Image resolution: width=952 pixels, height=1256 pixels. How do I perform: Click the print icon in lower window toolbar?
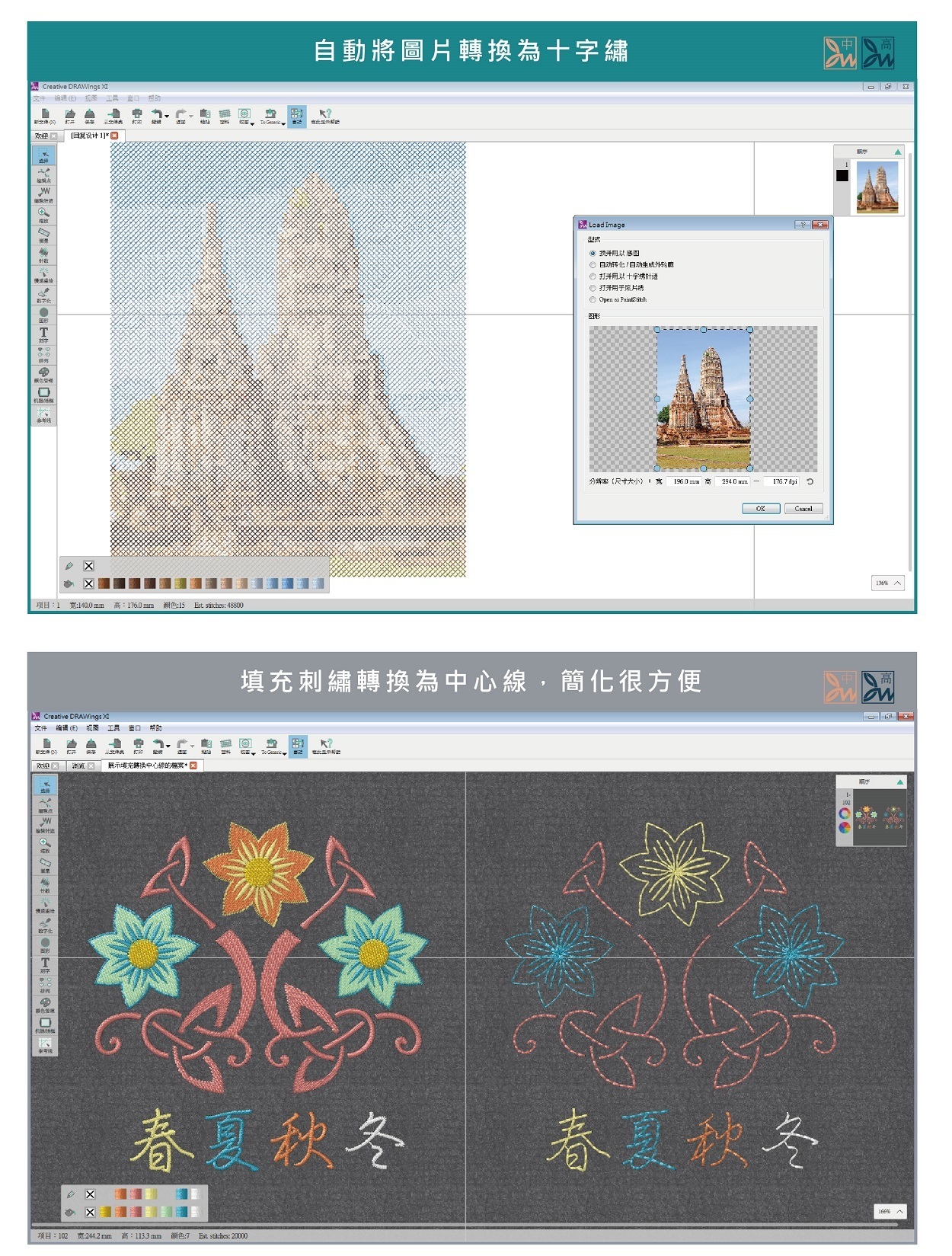pos(138,745)
